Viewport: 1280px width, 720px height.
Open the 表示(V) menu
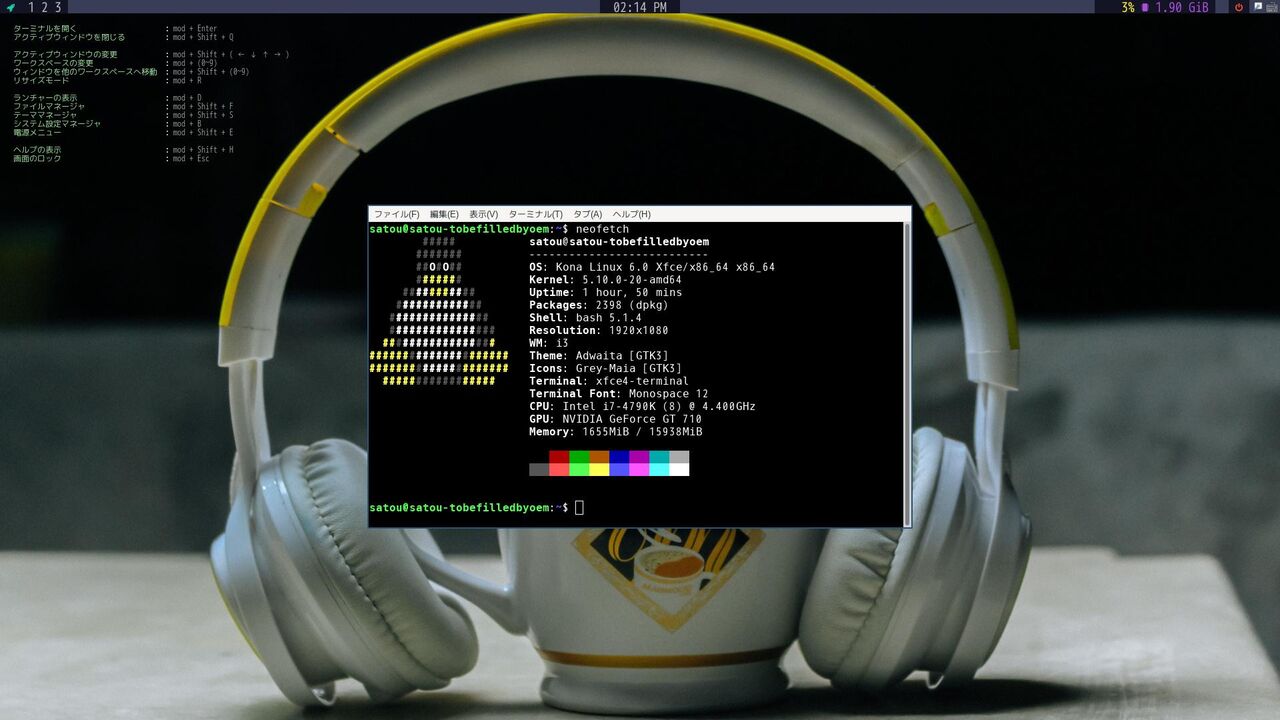(483, 214)
